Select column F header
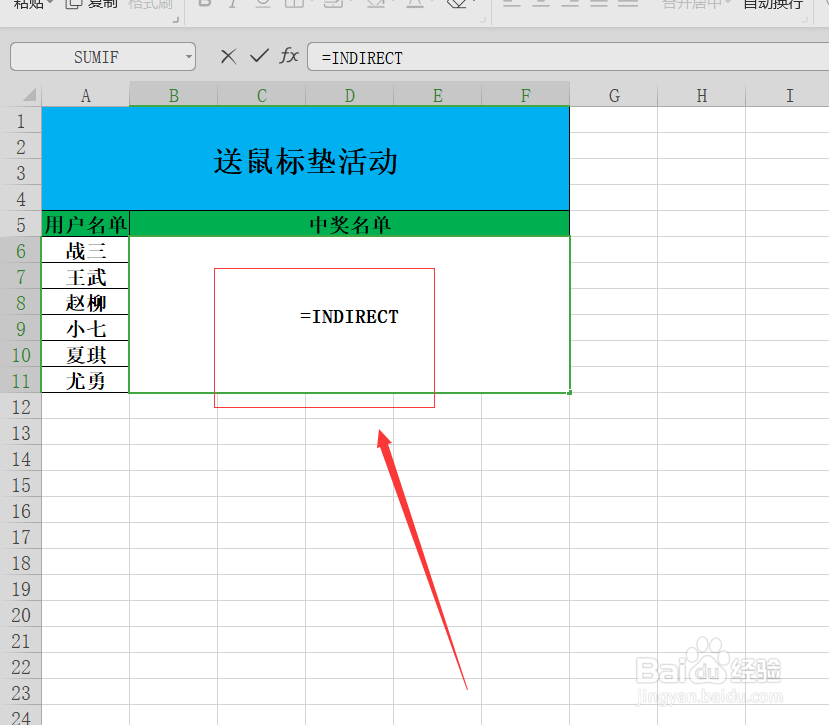Screen dimensions: 829x725 click(525, 94)
